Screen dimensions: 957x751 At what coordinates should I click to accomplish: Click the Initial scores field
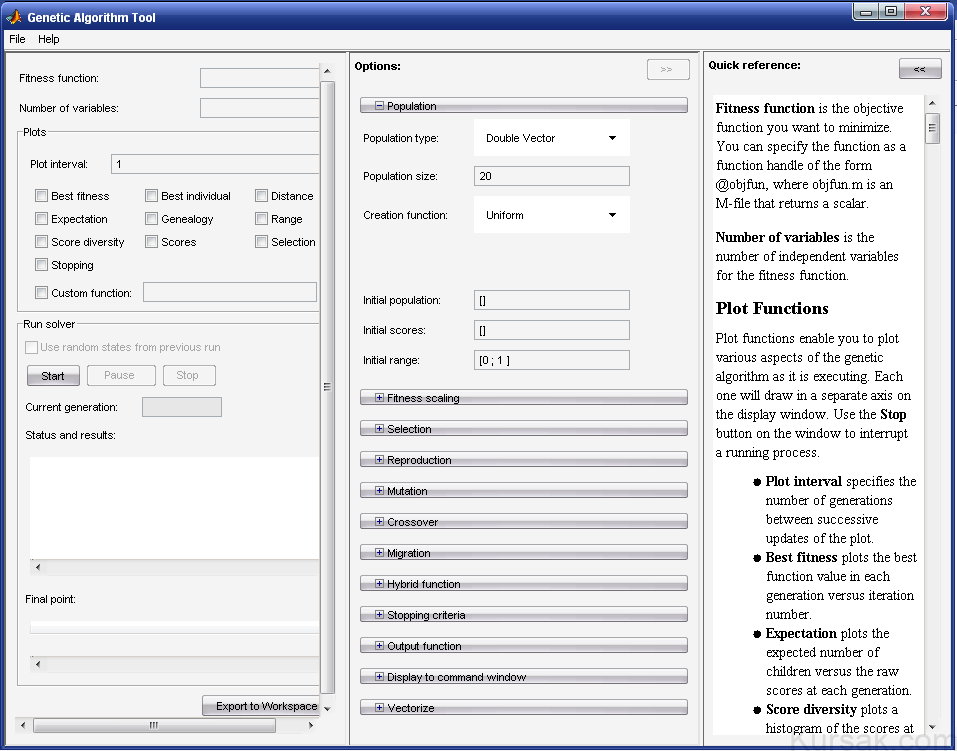552,330
